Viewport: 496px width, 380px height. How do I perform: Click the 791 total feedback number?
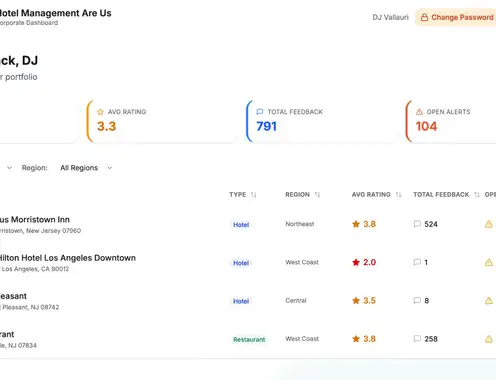266,126
